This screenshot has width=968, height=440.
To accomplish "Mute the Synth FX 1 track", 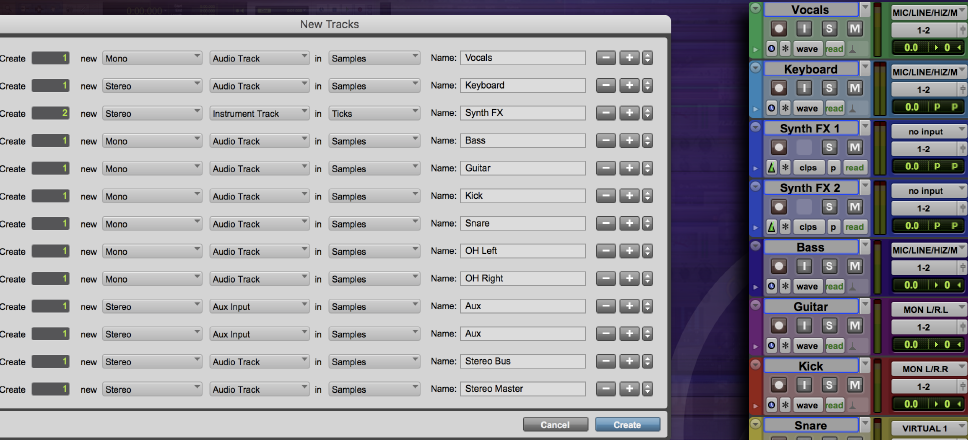I will [854, 147].
